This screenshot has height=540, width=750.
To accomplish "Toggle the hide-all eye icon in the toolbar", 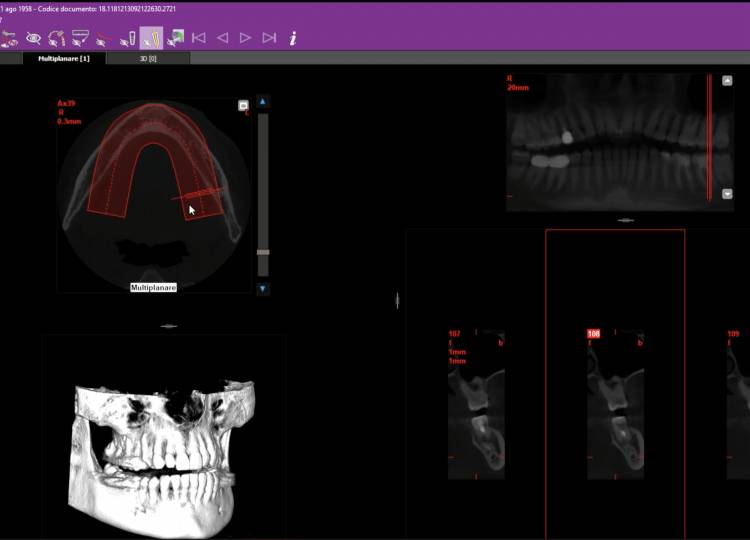I will click(x=33, y=38).
